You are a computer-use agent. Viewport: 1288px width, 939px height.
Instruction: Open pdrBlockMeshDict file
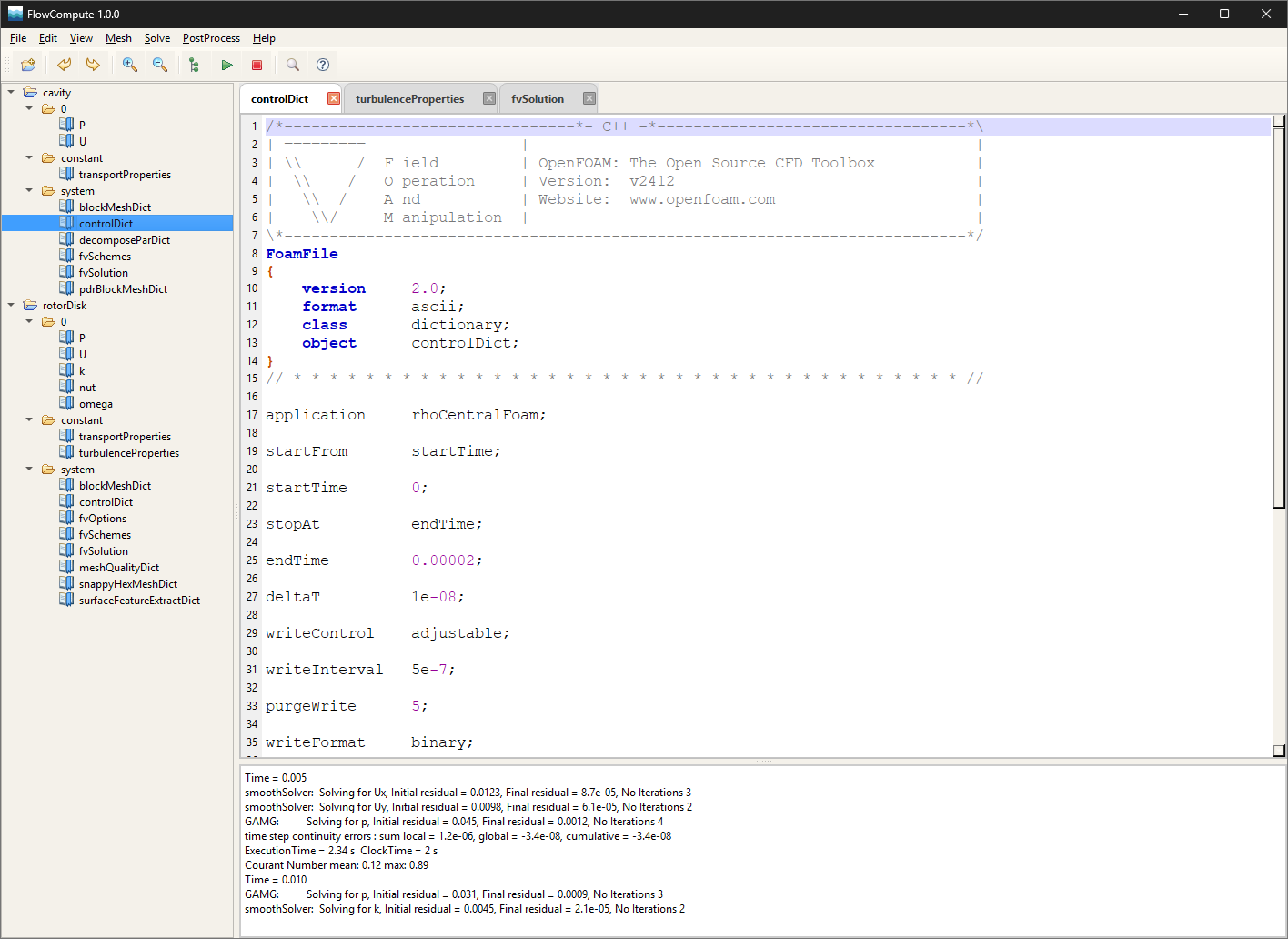pos(123,289)
